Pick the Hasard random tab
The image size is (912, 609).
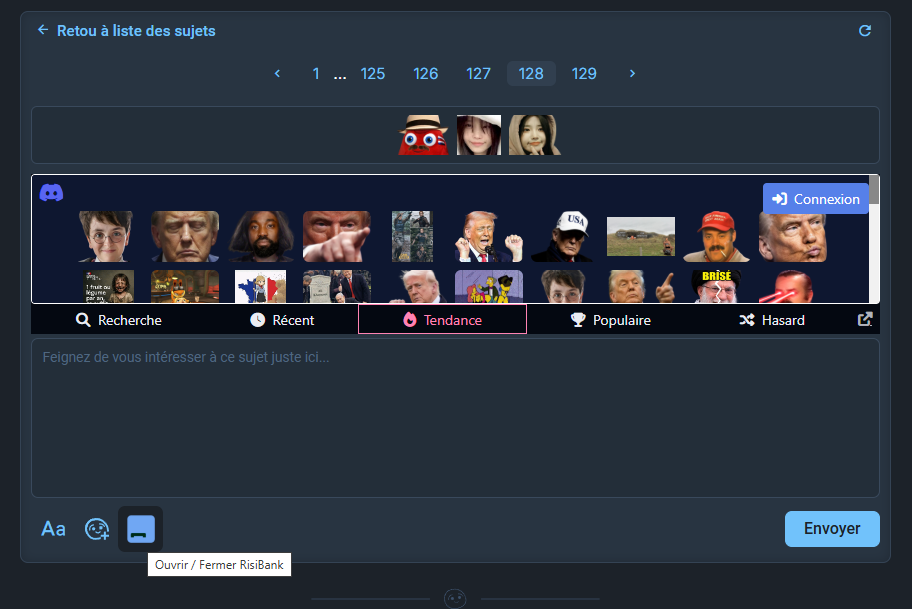771,320
